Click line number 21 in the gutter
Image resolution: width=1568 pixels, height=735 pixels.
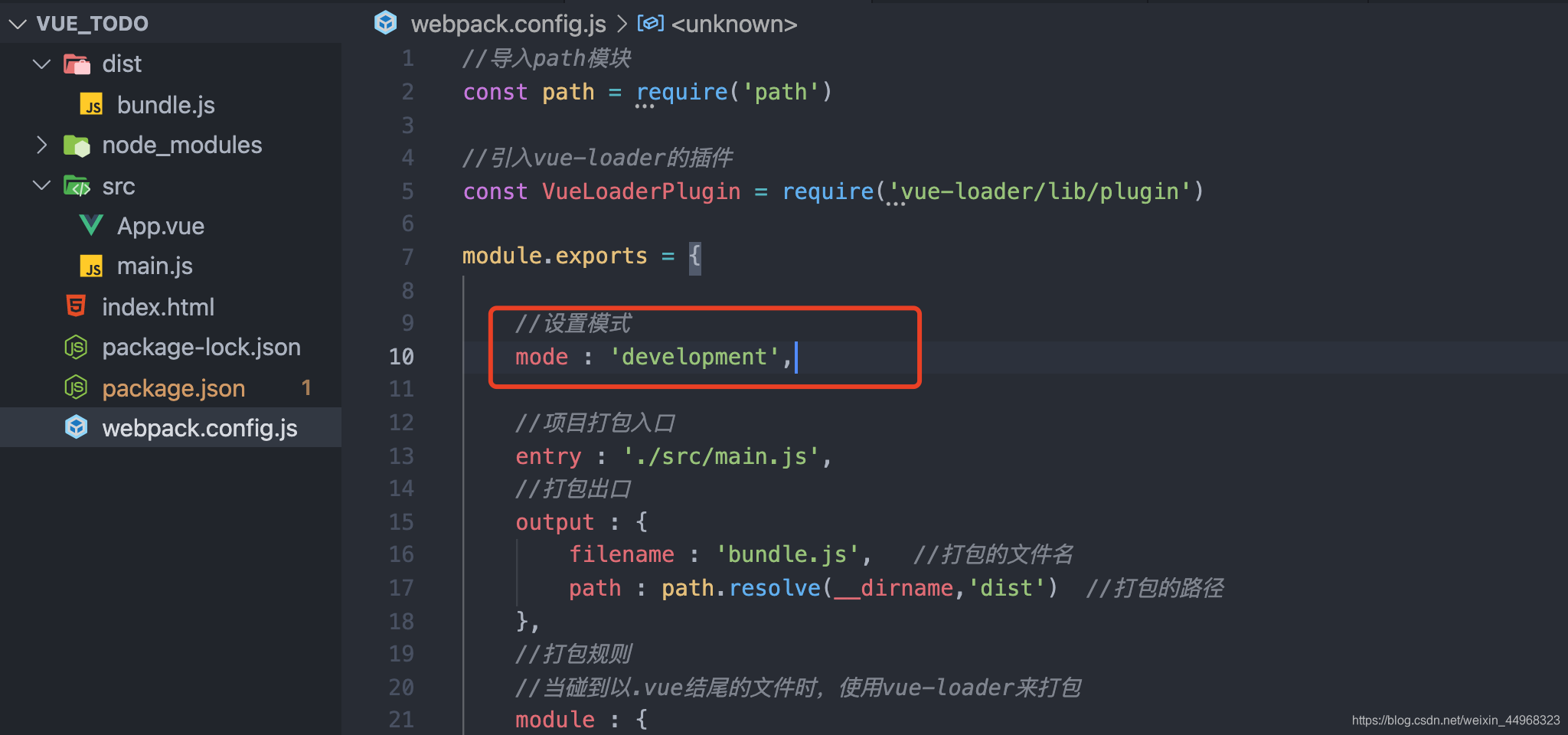point(401,719)
